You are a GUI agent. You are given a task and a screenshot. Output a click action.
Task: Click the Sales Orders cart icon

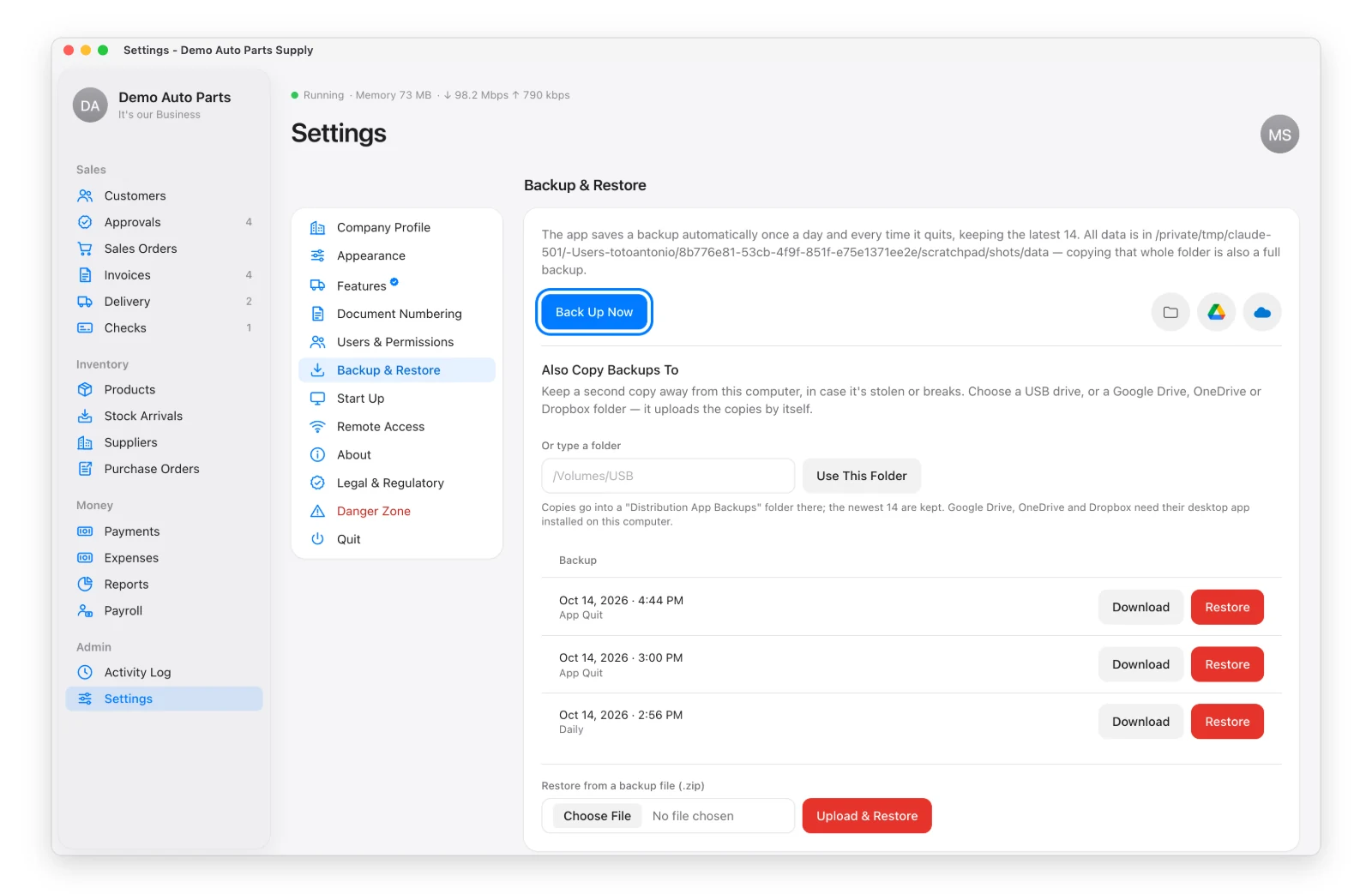(85, 249)
